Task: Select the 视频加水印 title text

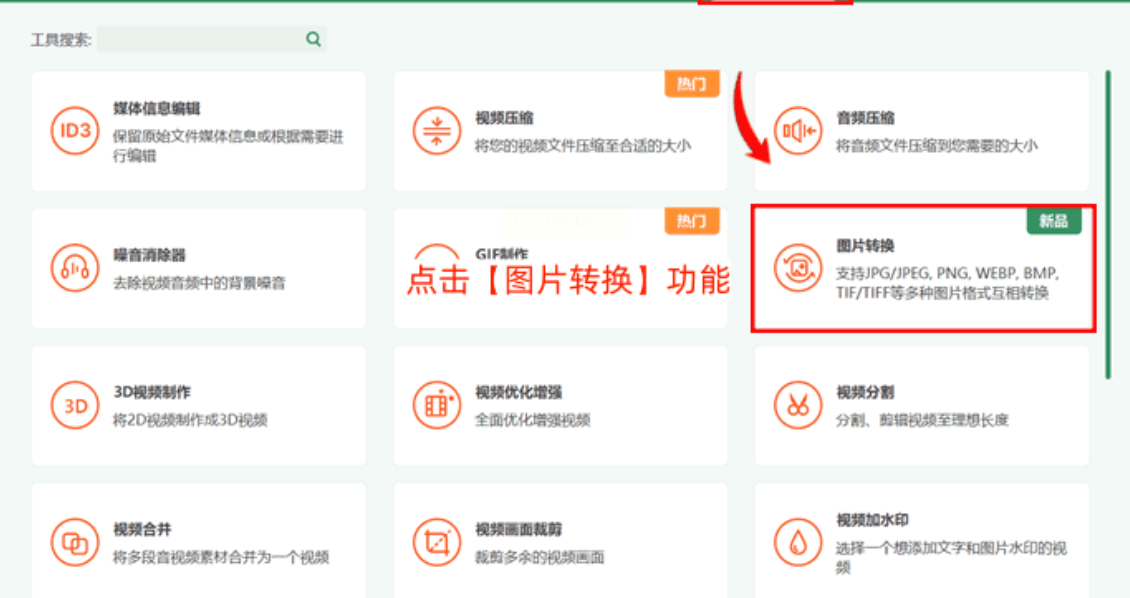Action: pyautogui.click(x=872, y=520)
